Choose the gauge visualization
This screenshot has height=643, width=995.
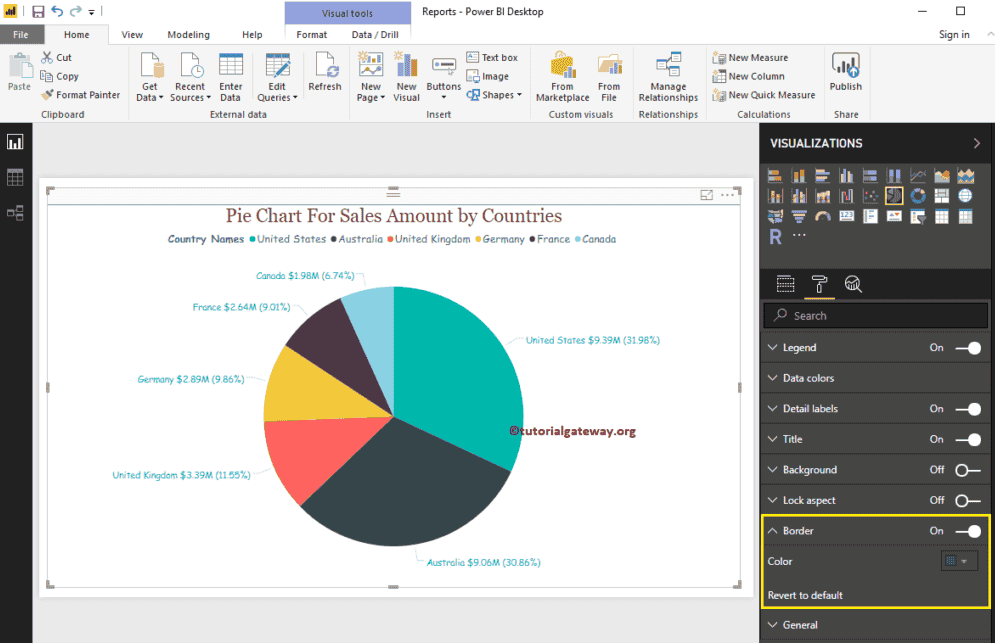[x=822, y=216]
